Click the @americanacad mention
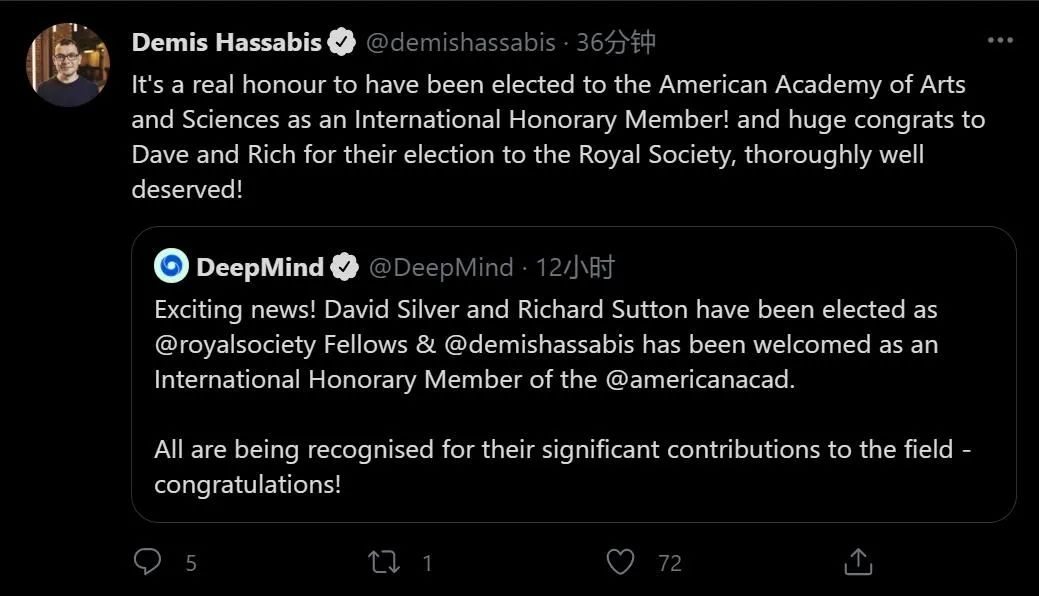 coord(698,380)
